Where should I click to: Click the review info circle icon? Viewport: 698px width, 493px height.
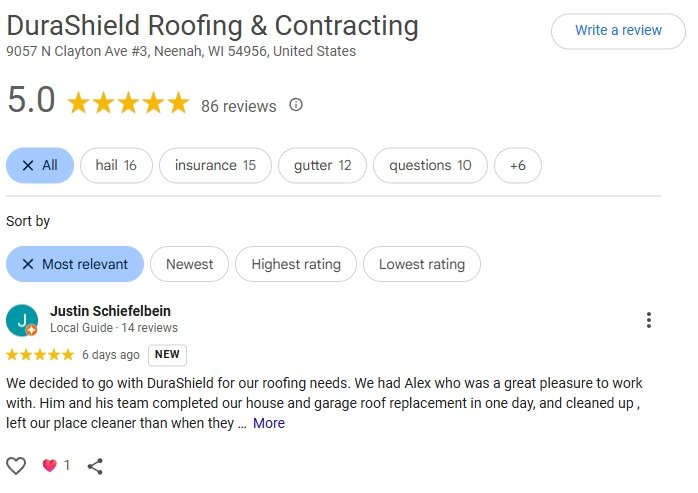[x=296, y=105]
